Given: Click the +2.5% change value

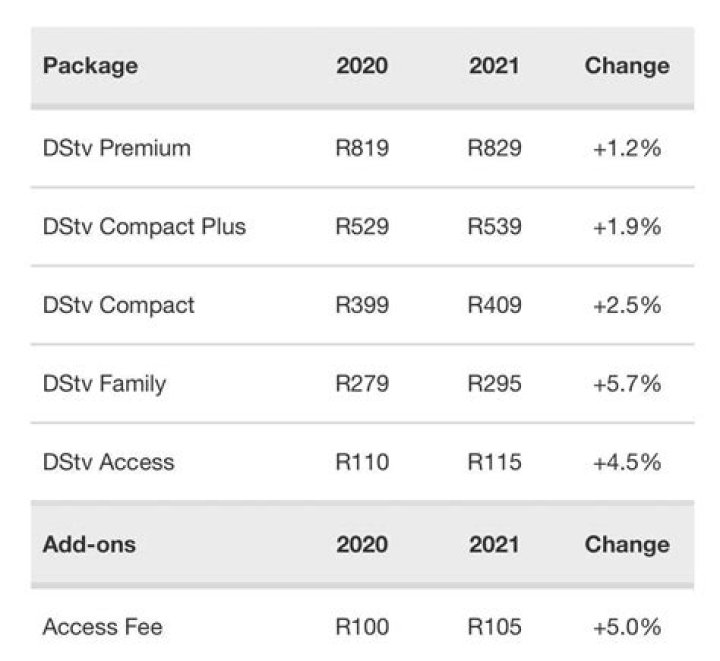Looking at the screenshot, I should (x=627, y=305).
